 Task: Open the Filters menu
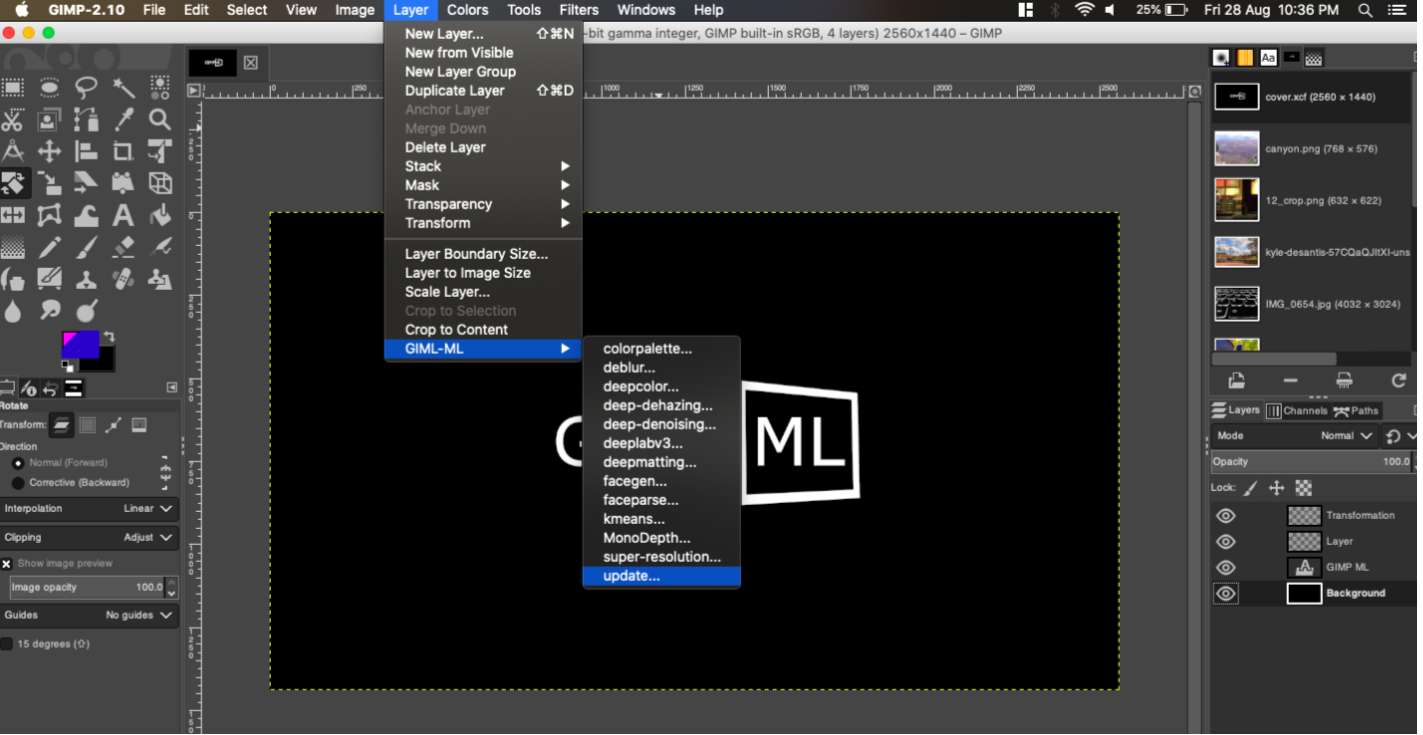tap(578, 10)
